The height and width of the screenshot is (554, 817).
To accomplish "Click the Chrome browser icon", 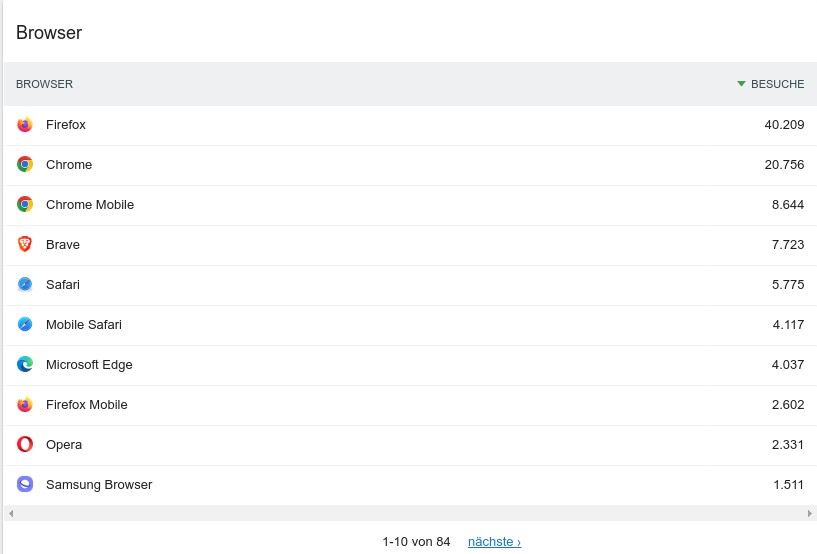I will 24,164.
